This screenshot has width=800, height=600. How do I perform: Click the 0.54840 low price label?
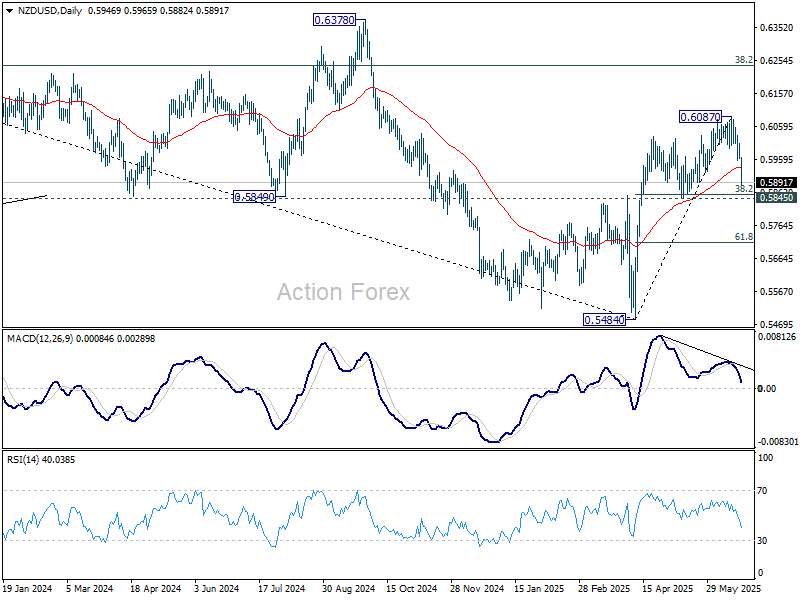point(603,319)
